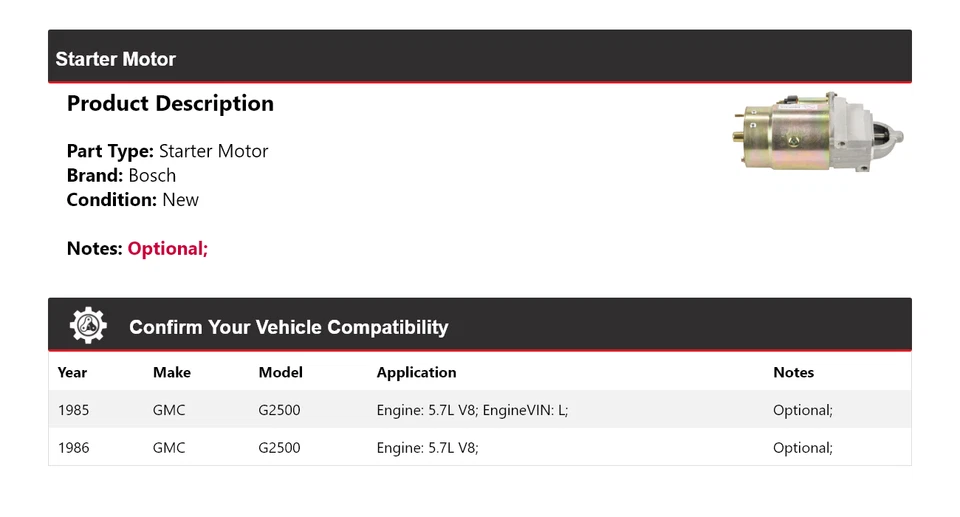Click the Application column header
The width and height of the screenshot is (960, 517).
[x=416, y=372]
